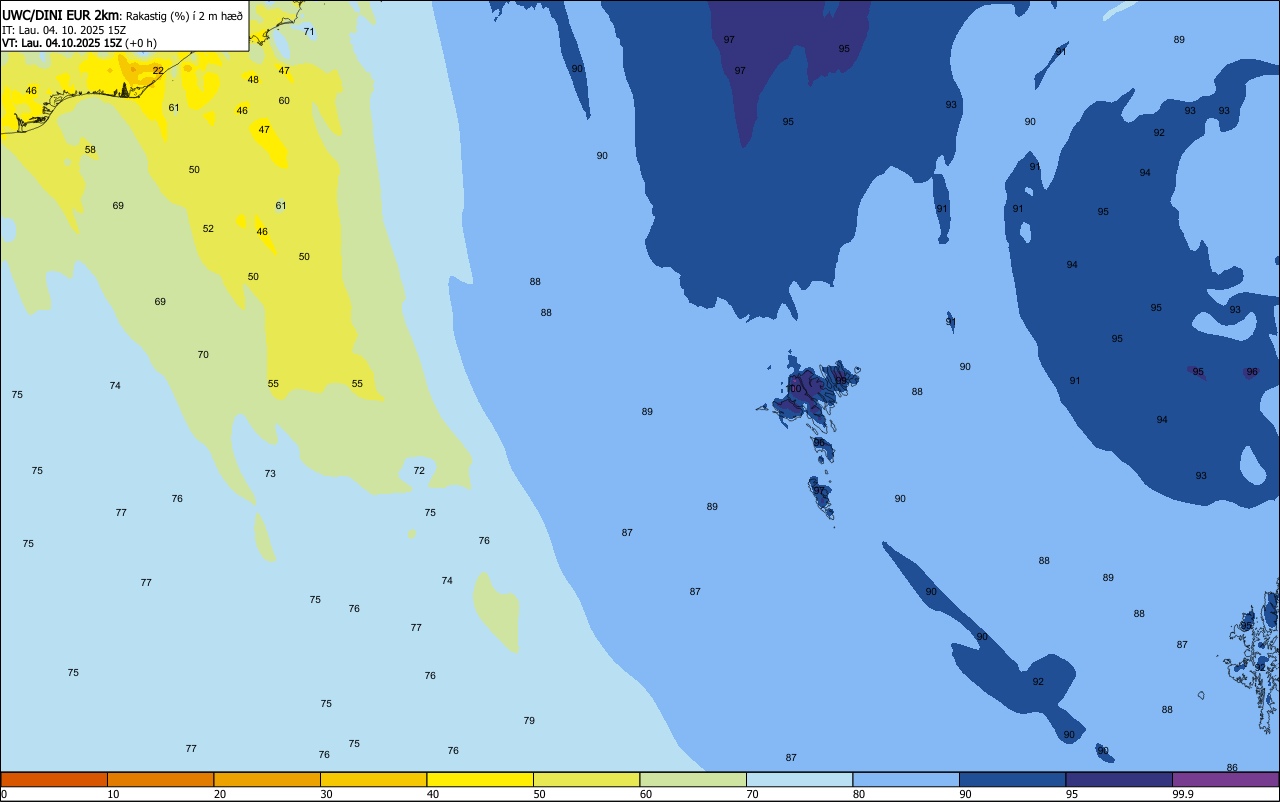Select the 50–60 legend color swatch
1280x802 pixels.
click(586, 779)
